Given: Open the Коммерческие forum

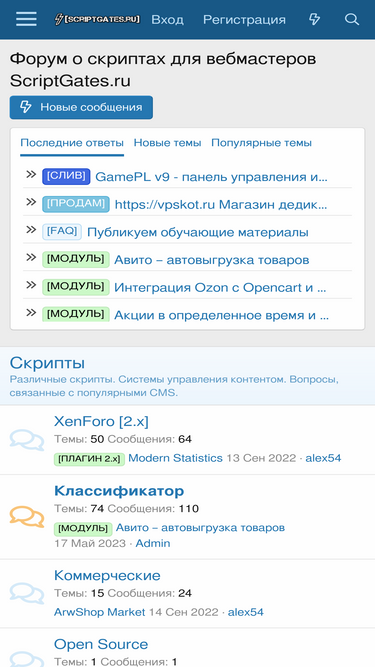Looking at the screenshot, I should click(x=107, y=575).
